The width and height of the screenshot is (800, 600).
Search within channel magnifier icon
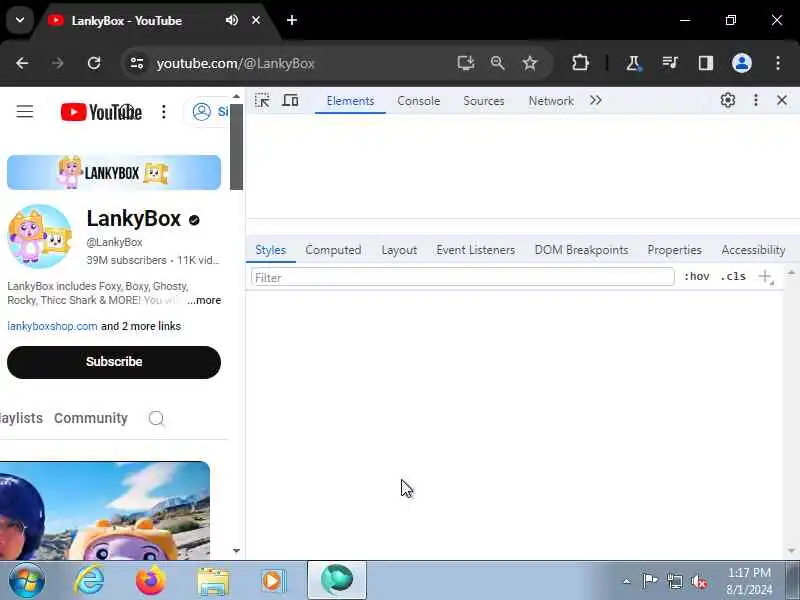coord(157,418)
